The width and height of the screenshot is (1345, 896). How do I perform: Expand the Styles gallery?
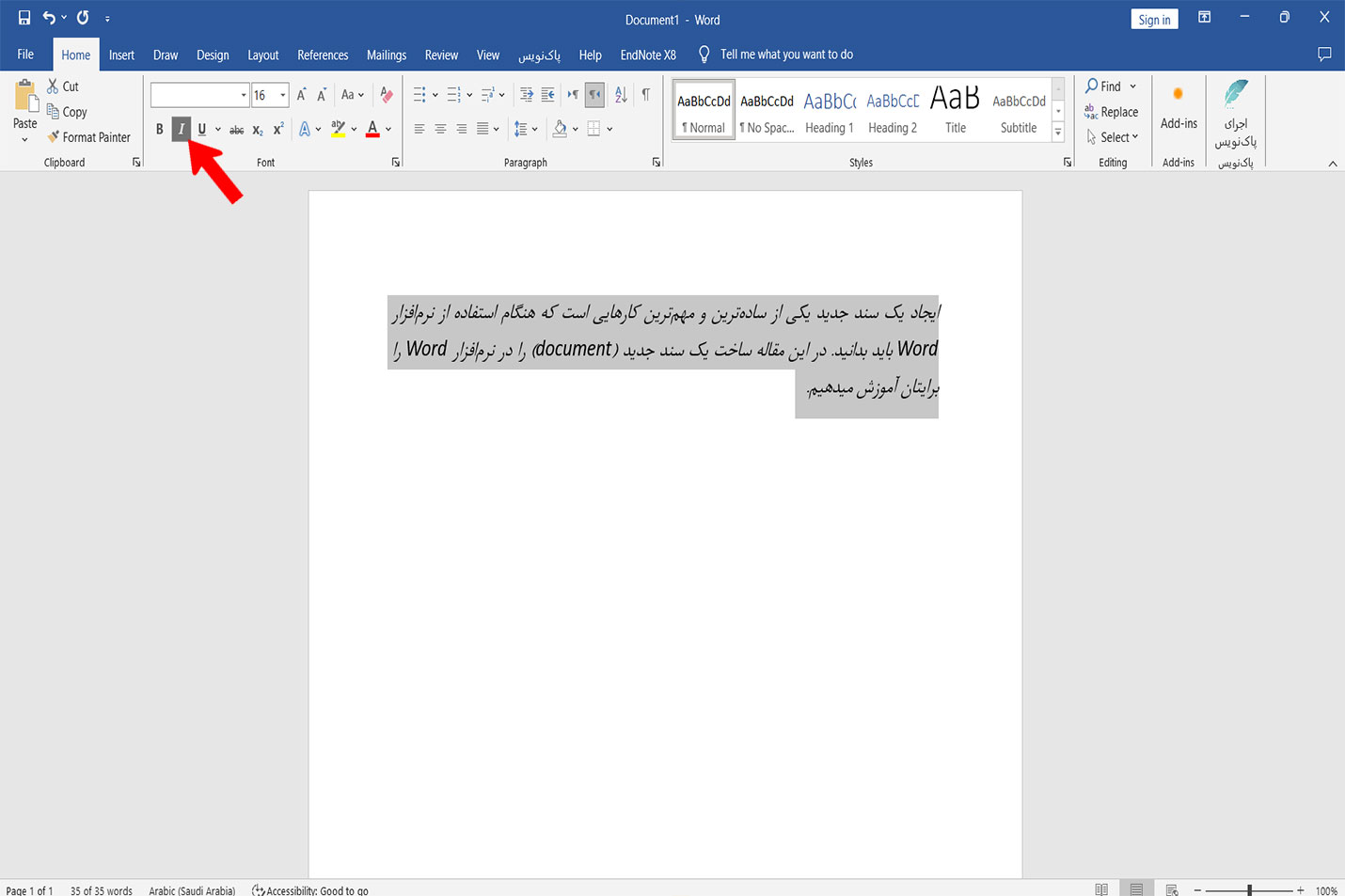coord(1058,134)
